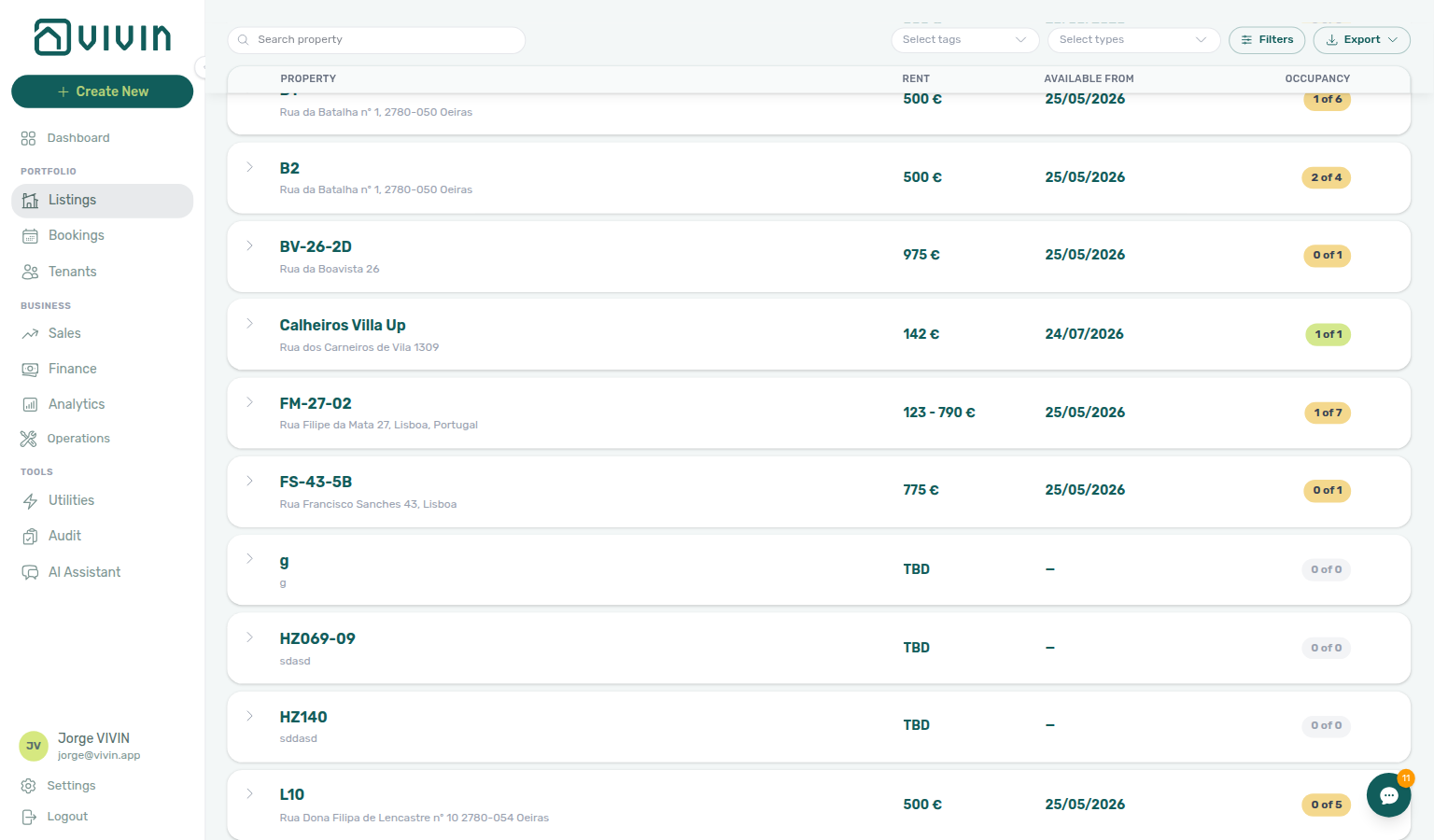This screenshot has height=840, width=1434.
Task: Click the 0 of 5 occupancy badge
Action: [x=1326, y=805]
